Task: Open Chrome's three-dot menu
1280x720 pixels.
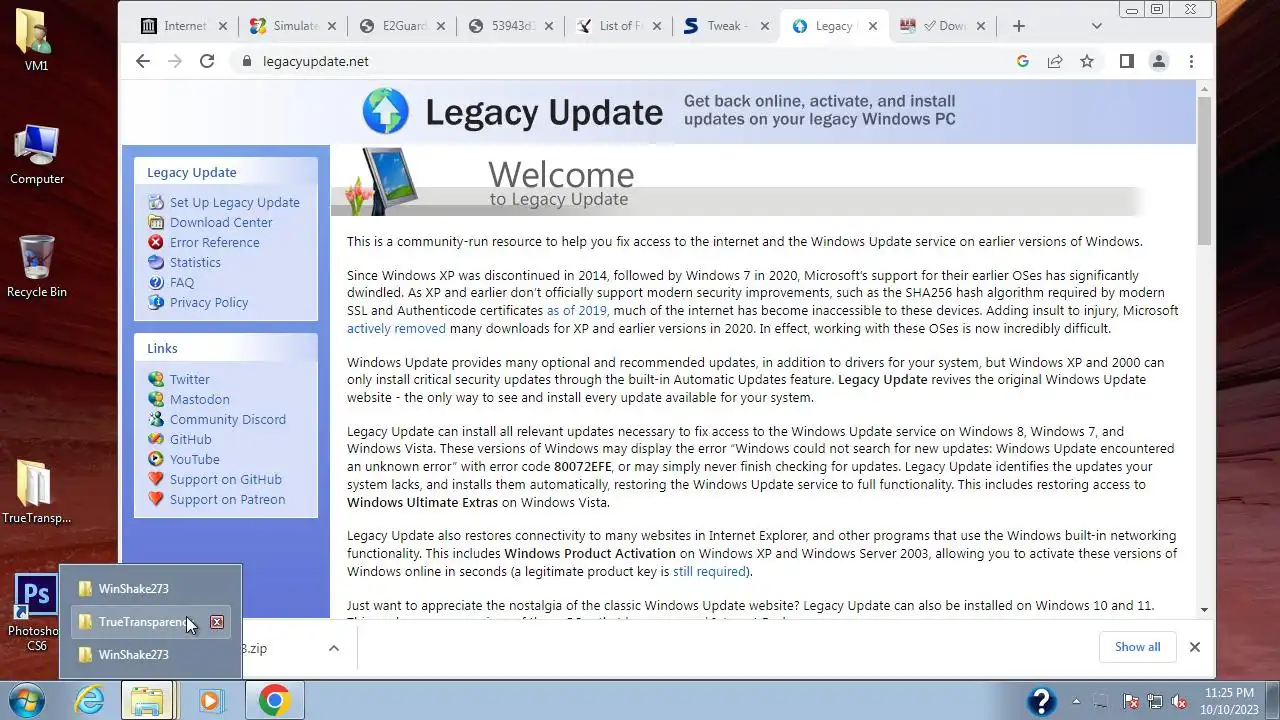Action: click(x=1191, y=61)
